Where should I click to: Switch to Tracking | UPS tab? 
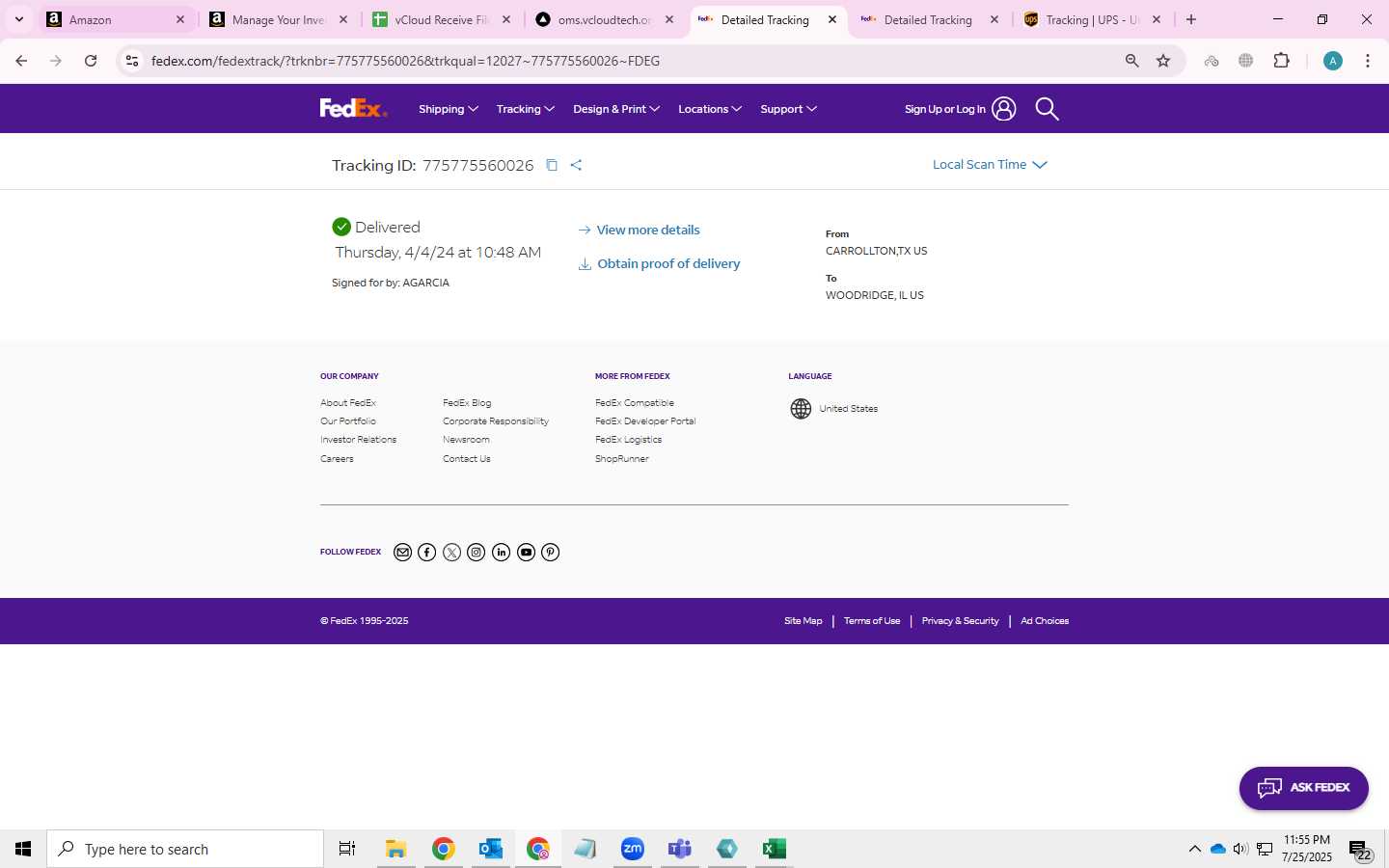point(1094,19)
